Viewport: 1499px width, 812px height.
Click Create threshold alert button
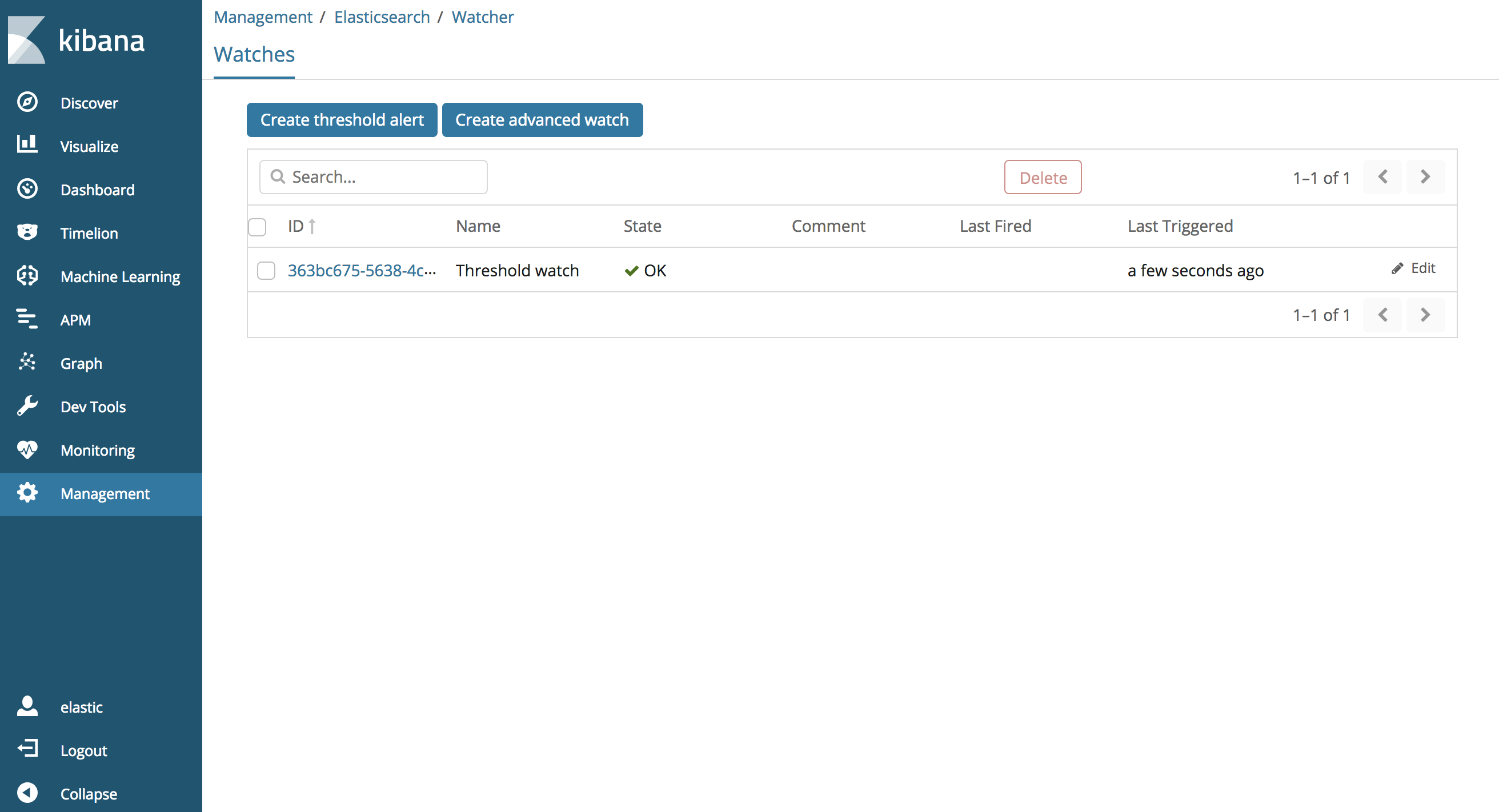pos(342,120)
